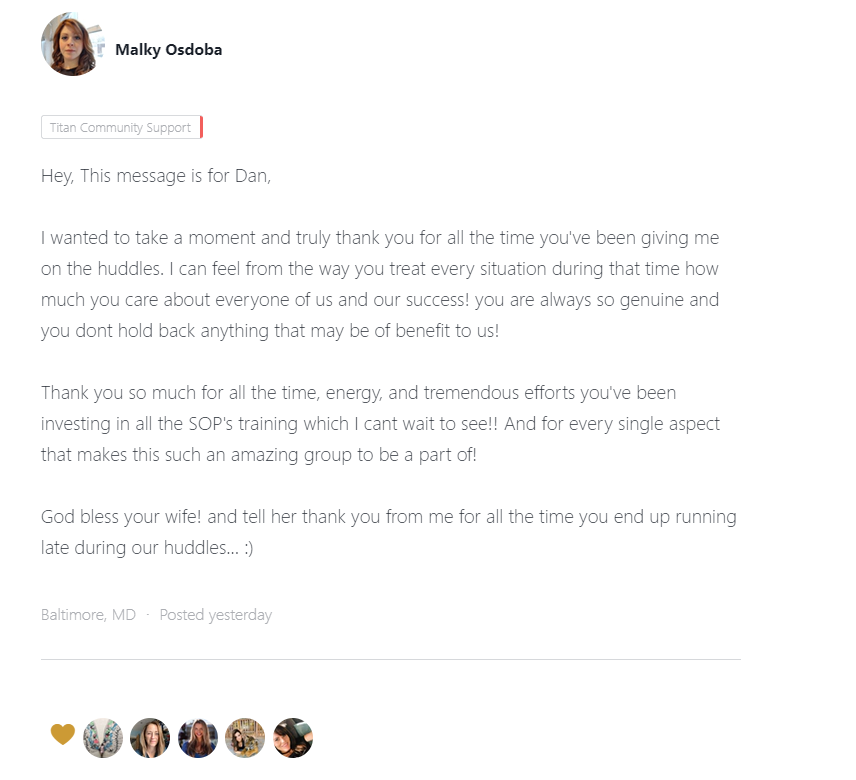The width and height of the screenshot is (856, 780).
Task: Click the gold heart like icon
Action: [63, 735]
